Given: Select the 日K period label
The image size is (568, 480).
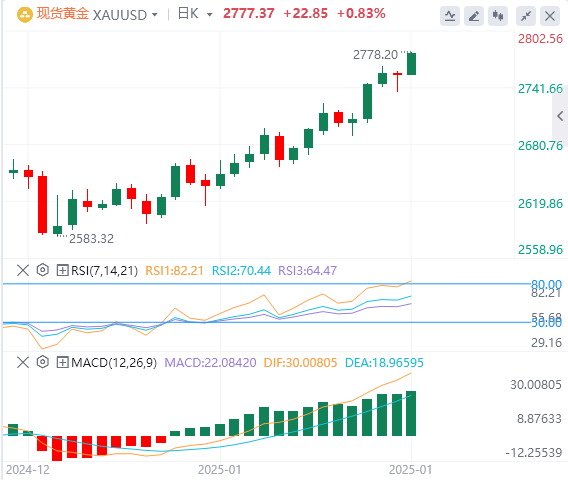Looking at the screenshot, I should coord(188,14).
